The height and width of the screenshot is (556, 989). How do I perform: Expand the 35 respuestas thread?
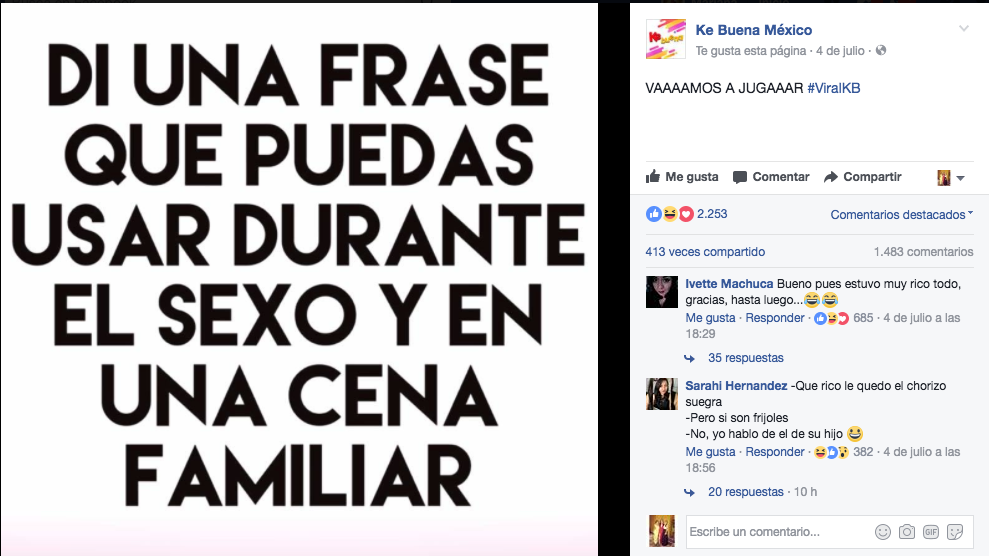[746, 358]
